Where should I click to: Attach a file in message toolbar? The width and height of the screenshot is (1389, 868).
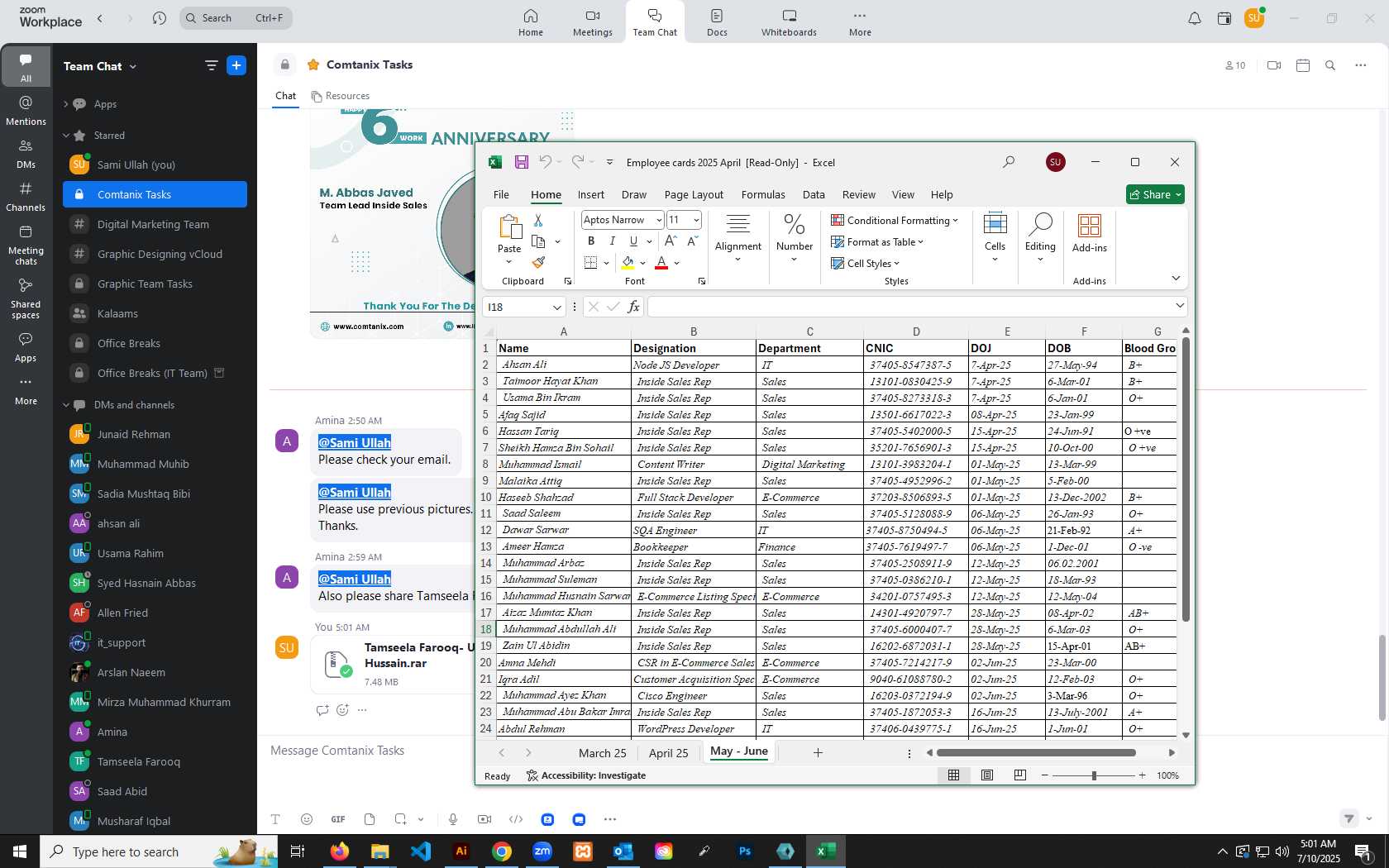[370, 819]
